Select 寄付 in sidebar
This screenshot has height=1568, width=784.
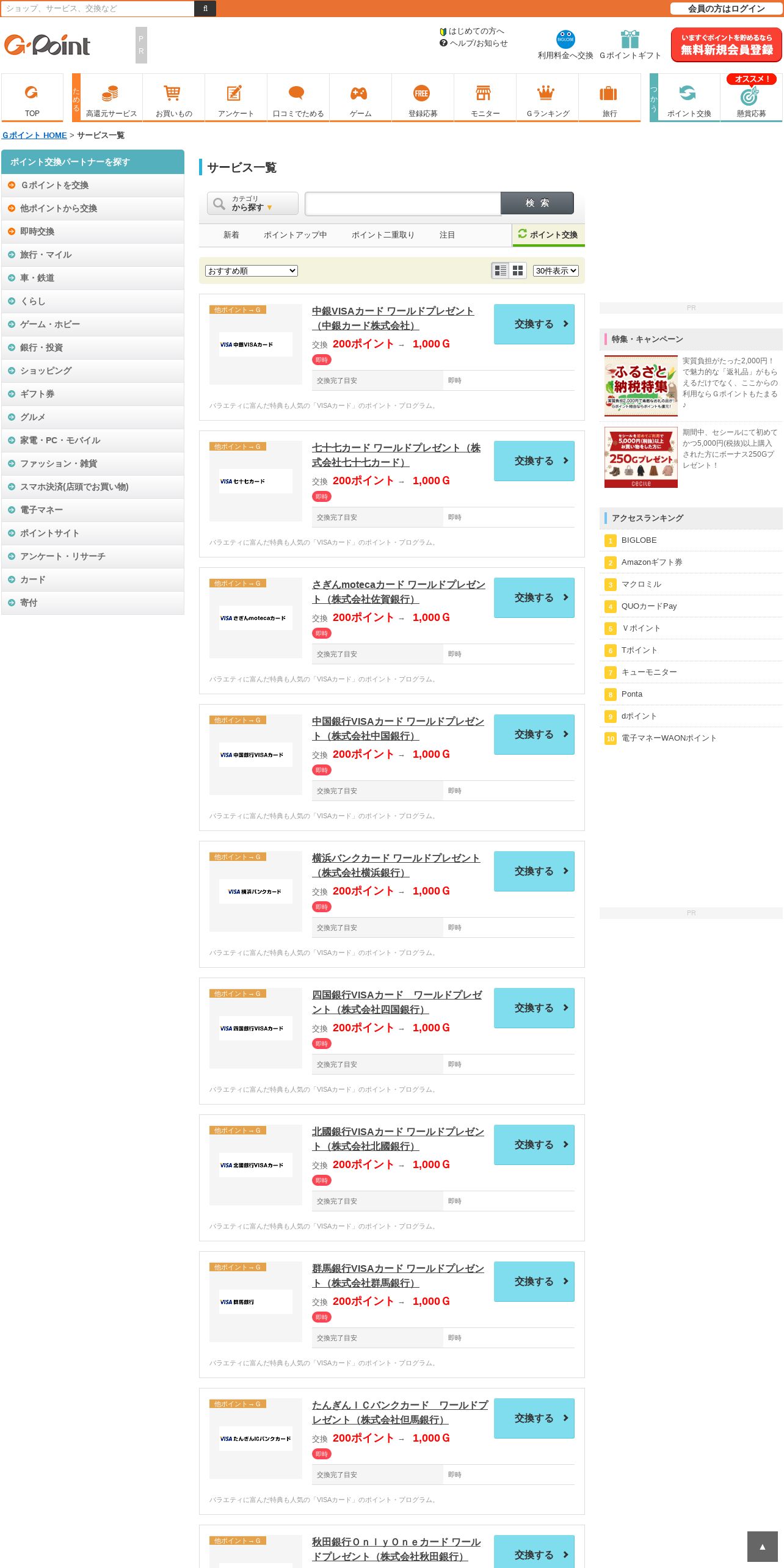coord(93,603)
